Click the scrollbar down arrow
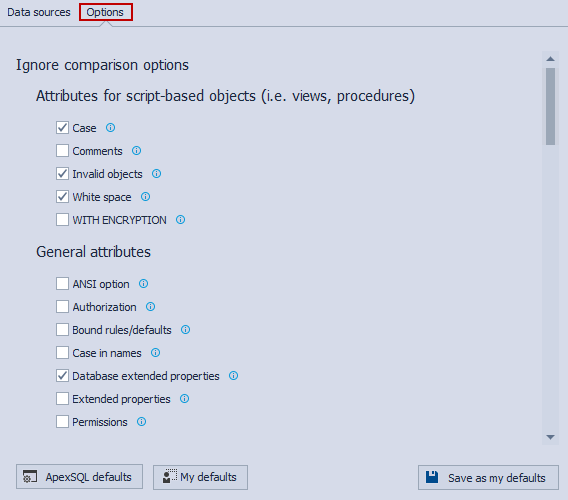The image size is (568, 500). tap(551, 437)
